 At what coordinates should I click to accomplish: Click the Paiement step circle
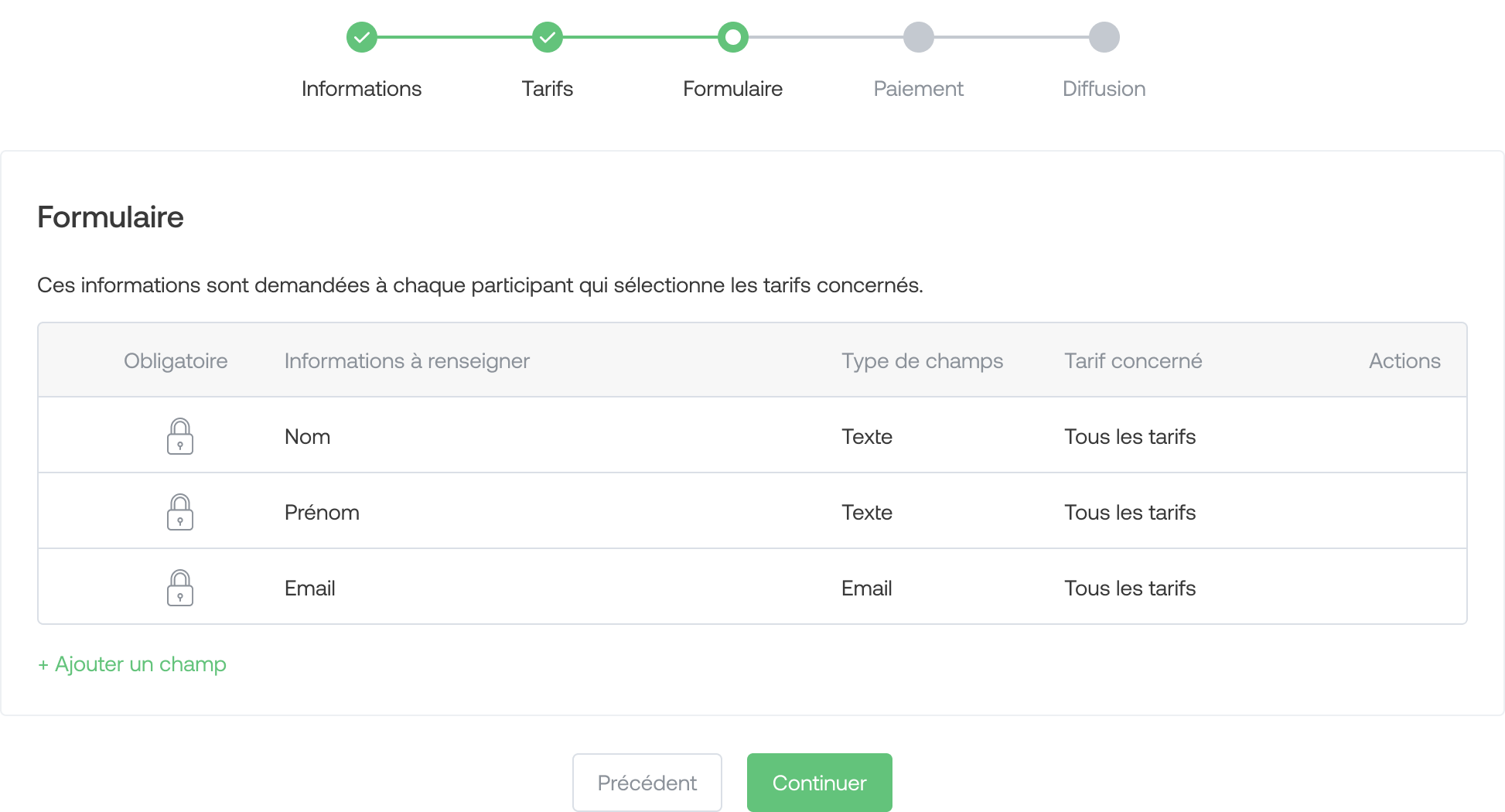[919, 37]
